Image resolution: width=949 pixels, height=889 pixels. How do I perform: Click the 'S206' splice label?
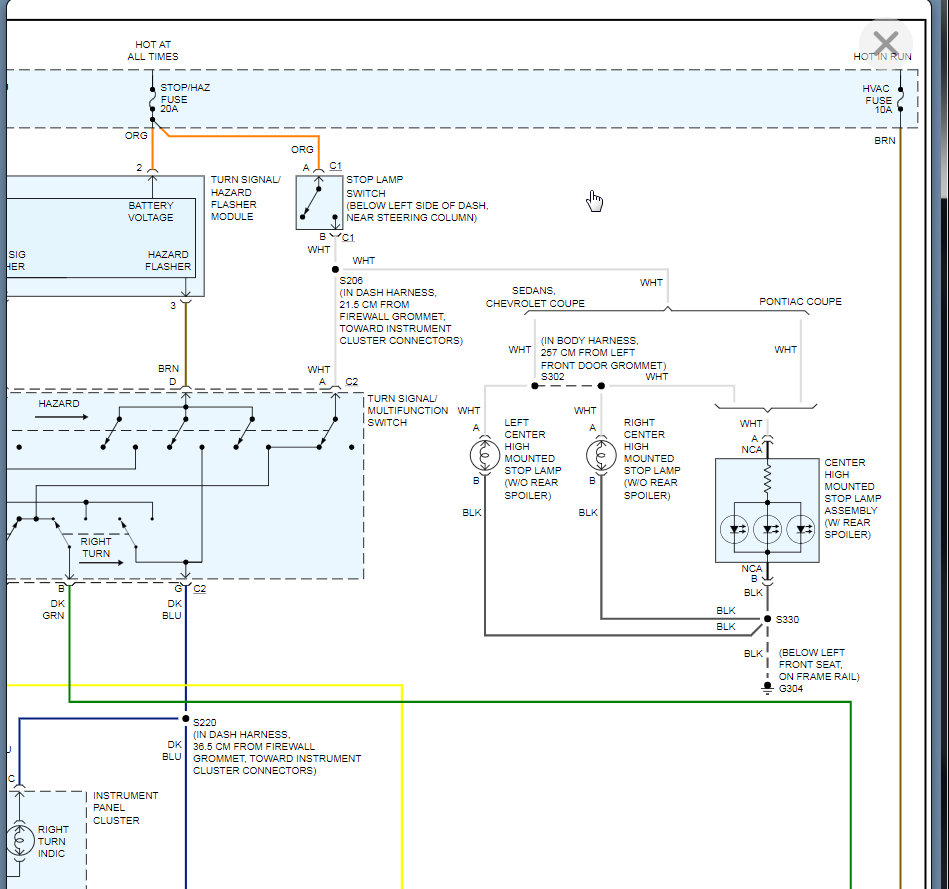pos(350,280)
